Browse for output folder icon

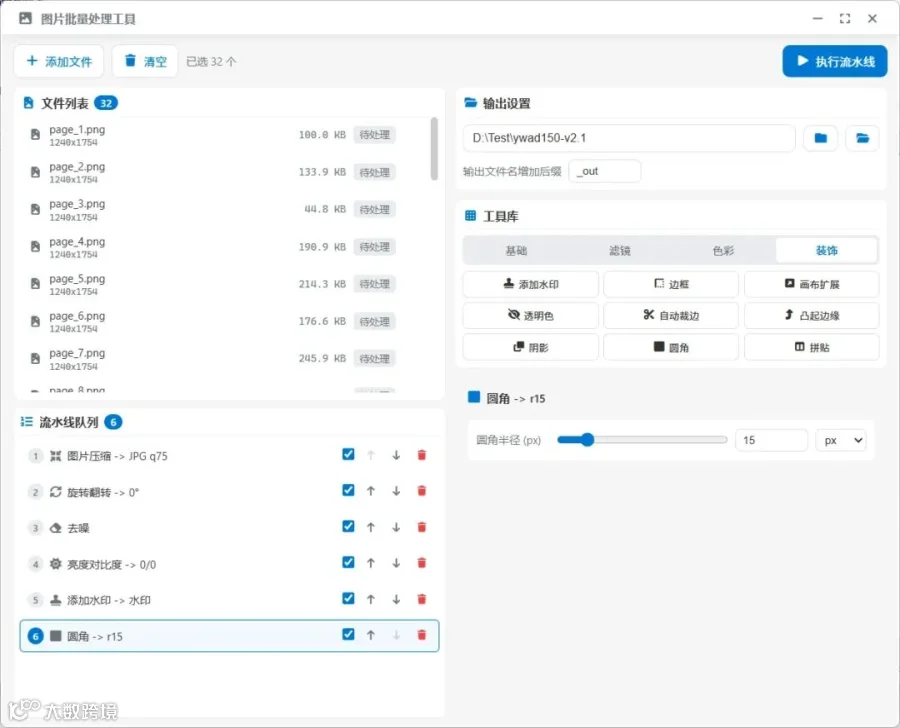click(x=820, y=138)
